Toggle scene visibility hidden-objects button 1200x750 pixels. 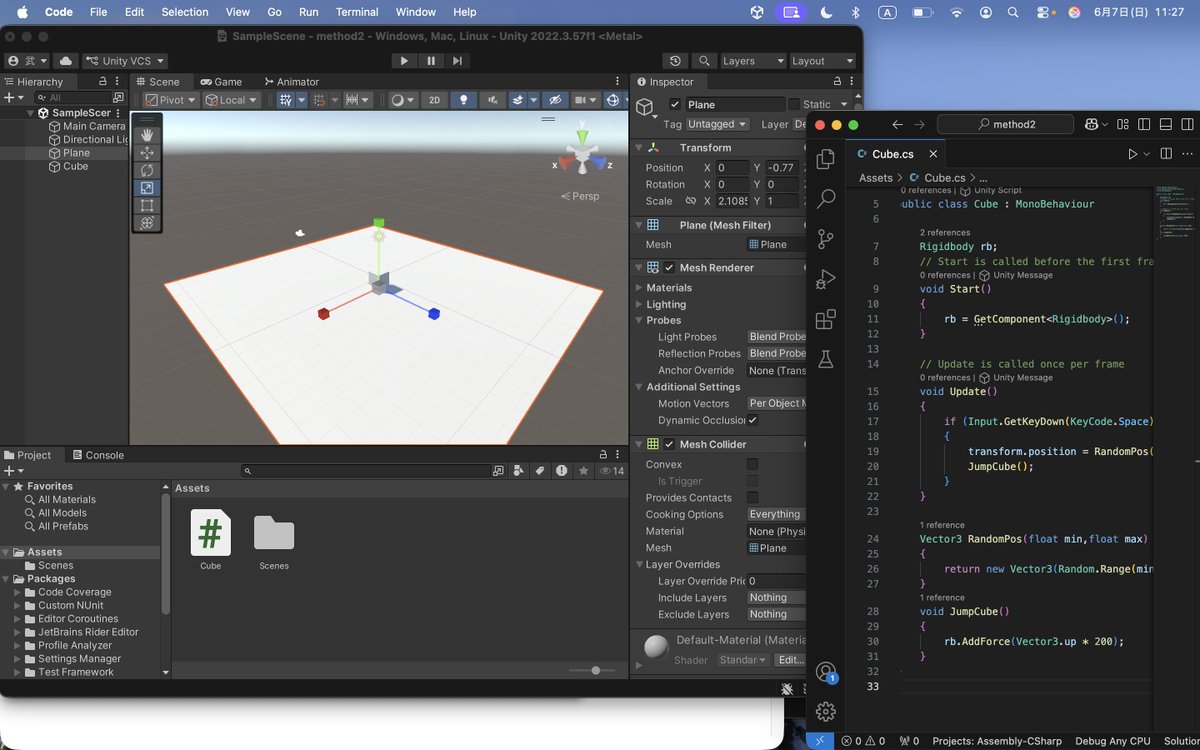pyautogui.click(x=553, y=100)
